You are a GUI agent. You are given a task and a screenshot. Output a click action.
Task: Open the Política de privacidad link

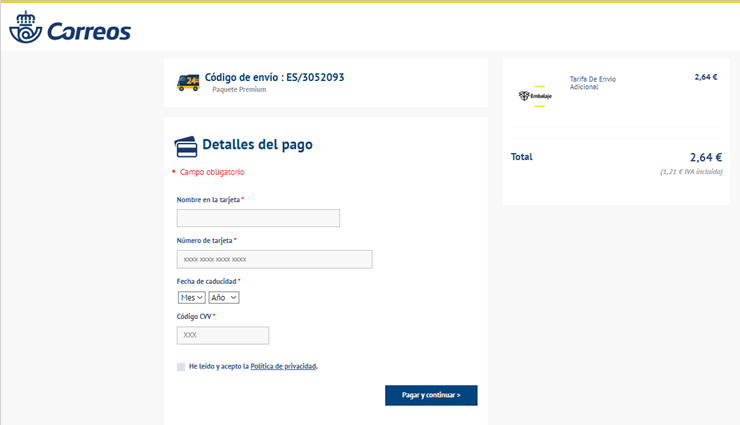click(283, 367)
